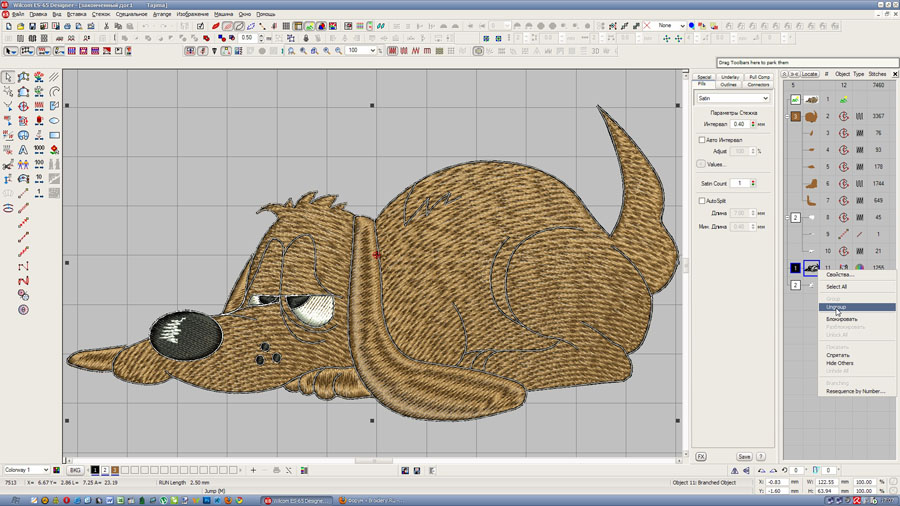Open the Файл menu
This screenshot has height=506, width=900.
[x=18, y=14]
